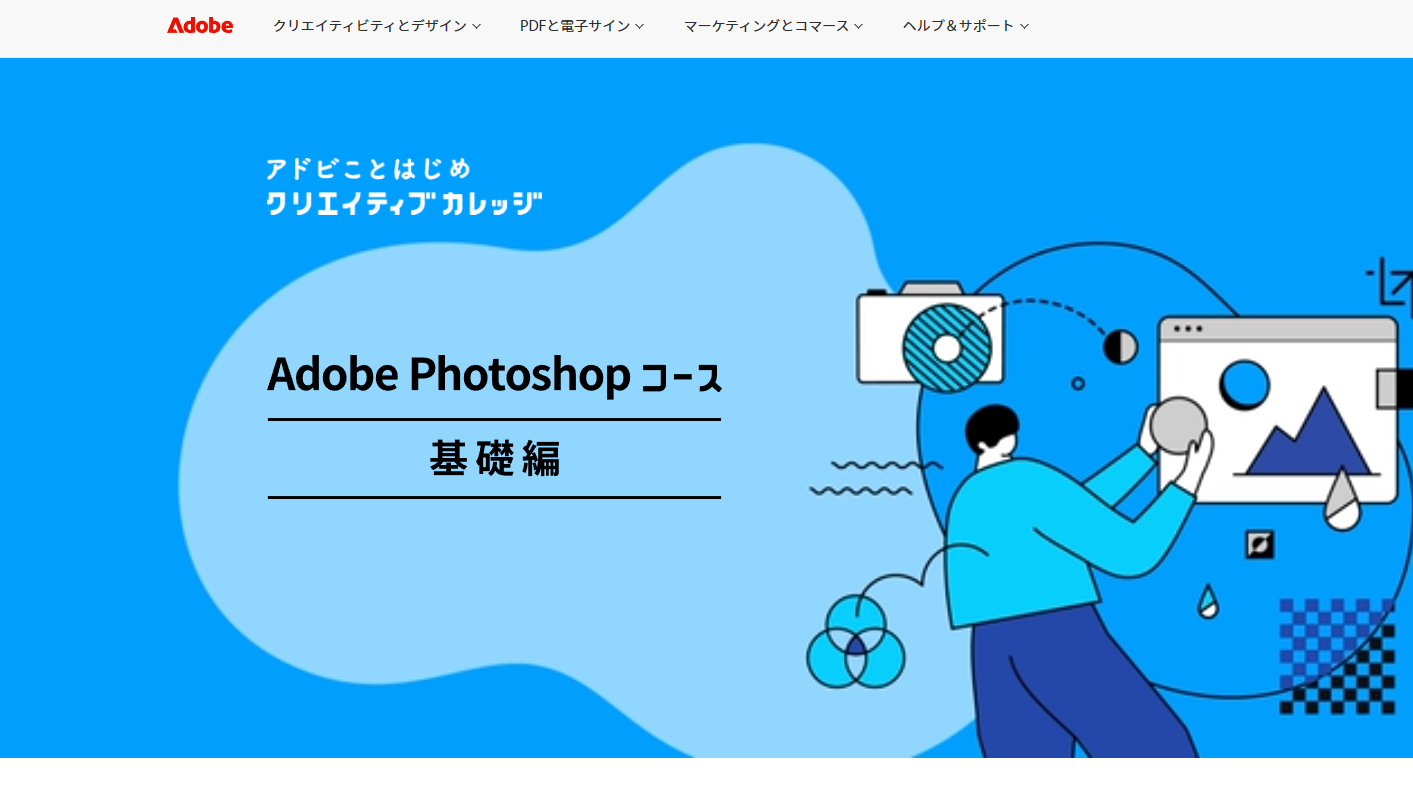This screenshot has width=1413, height=807.
Task: Expand the chevron beside クリエイティビティとデザイン
Action: pos(476,27)
